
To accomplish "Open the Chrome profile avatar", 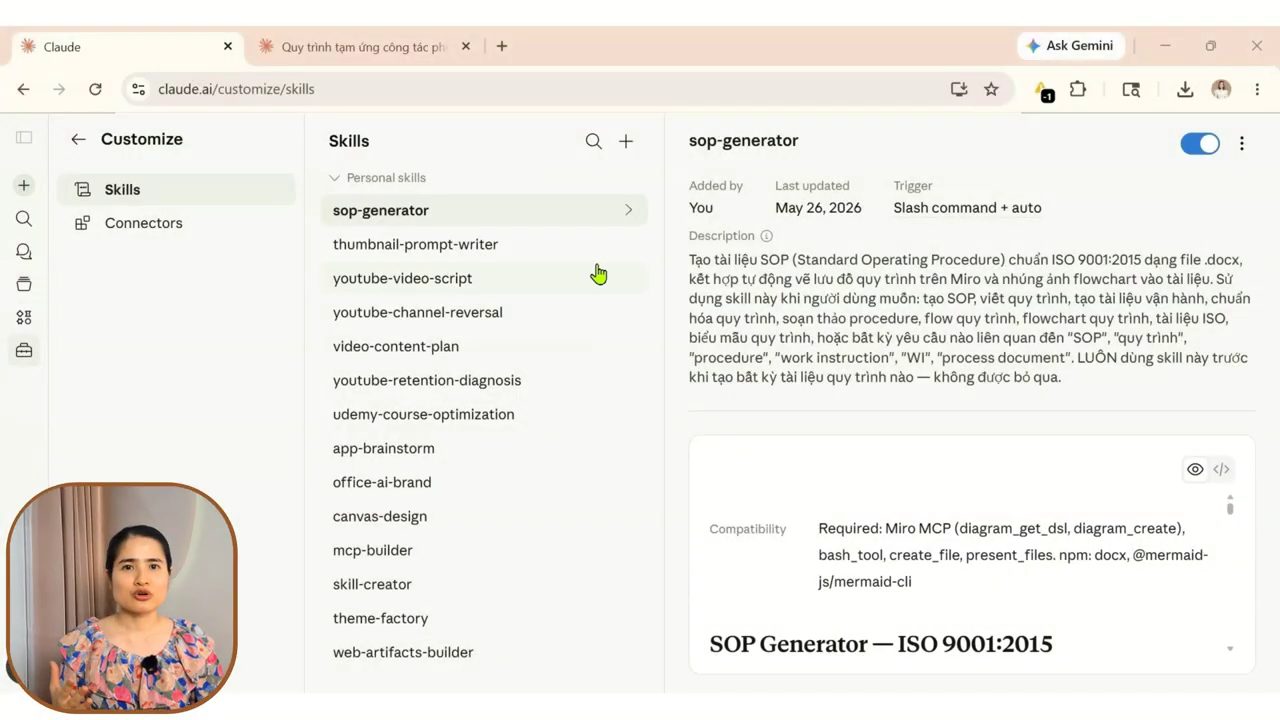I will coord(1221,89).
